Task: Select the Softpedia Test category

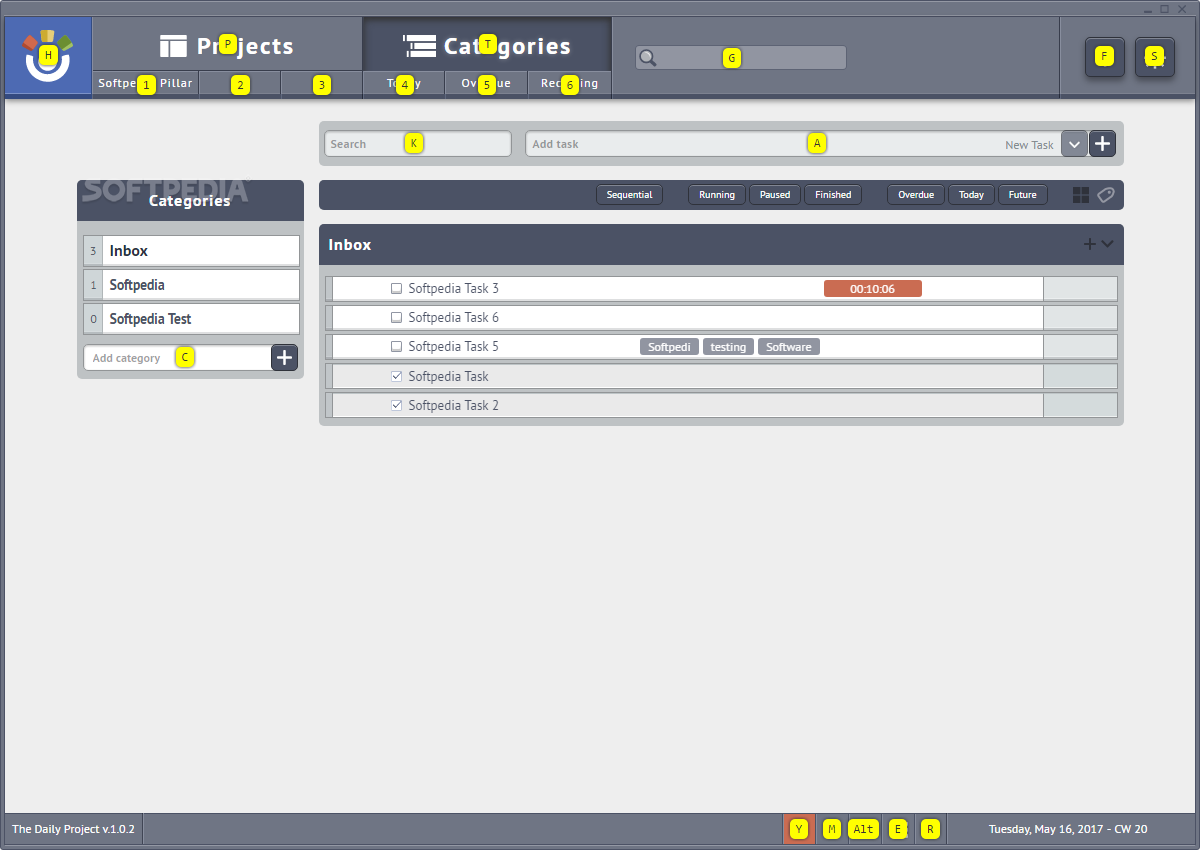Action: (192, 319)
